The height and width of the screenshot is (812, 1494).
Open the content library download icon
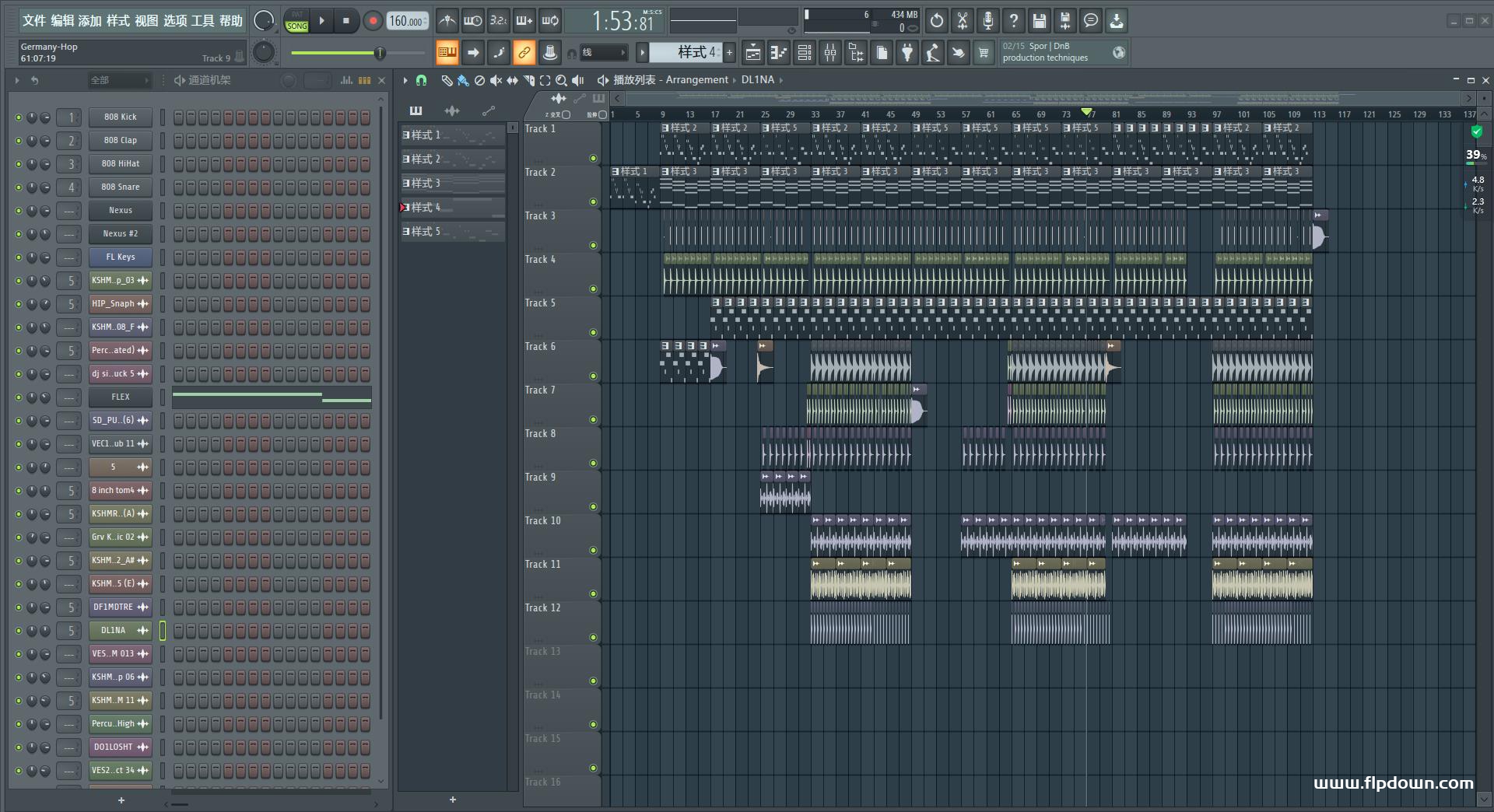(x=1117, y=21)
